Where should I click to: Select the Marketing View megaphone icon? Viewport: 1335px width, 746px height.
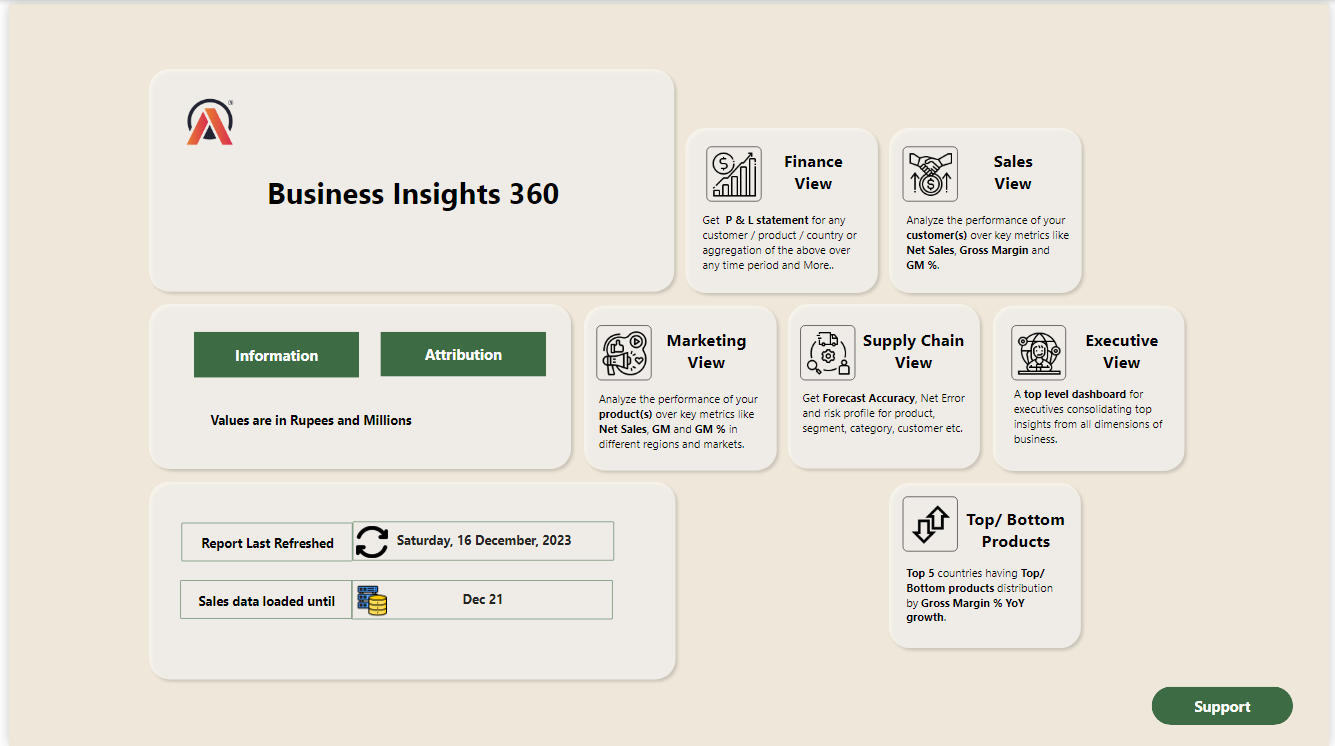(623, 352)
